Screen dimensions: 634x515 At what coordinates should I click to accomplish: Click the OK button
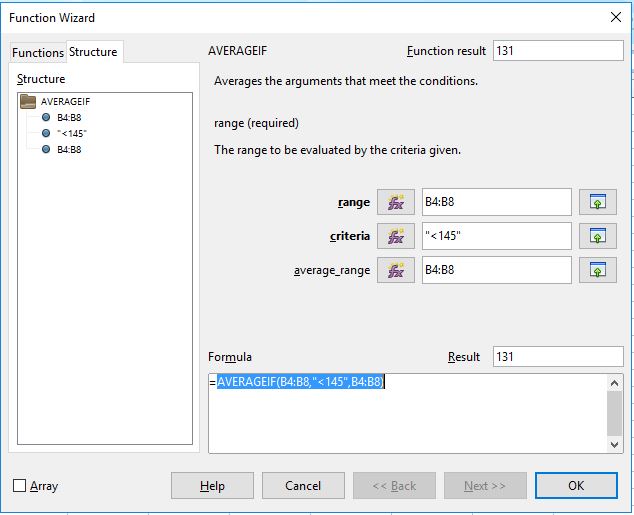[x=576, y=485]
